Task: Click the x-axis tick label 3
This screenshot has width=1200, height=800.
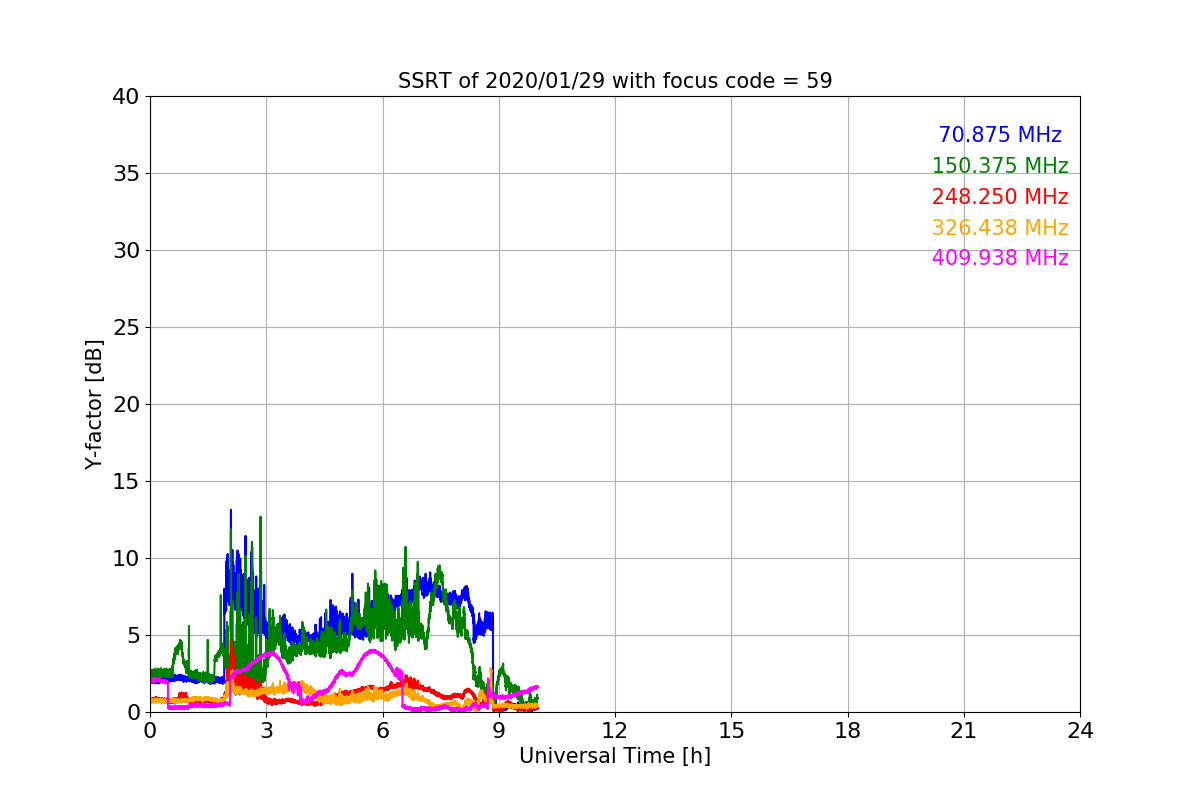Action: pos(266,731)
